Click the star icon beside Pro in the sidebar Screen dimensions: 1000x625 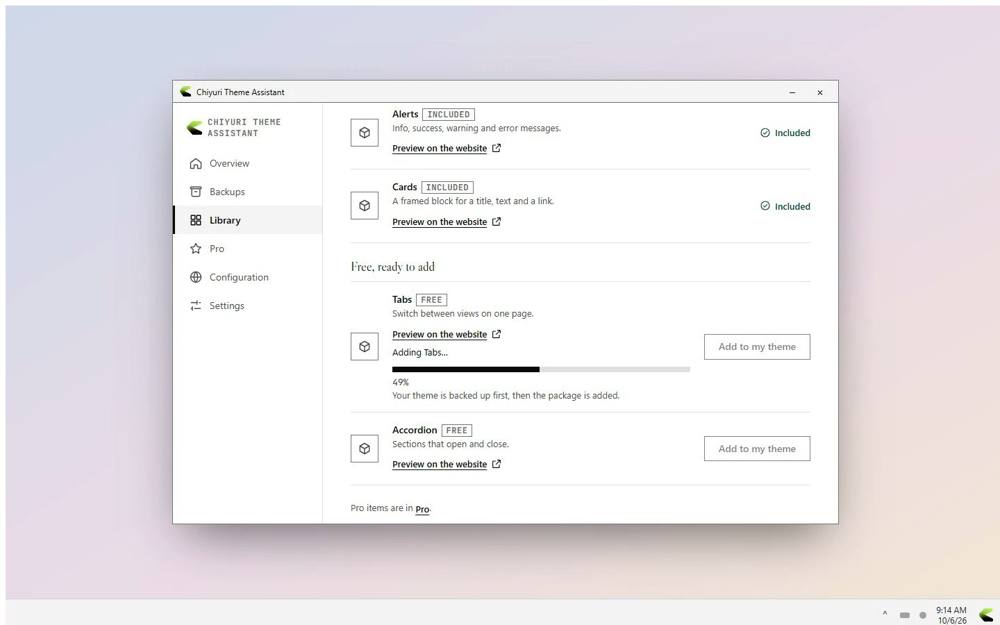coord(196,249)
